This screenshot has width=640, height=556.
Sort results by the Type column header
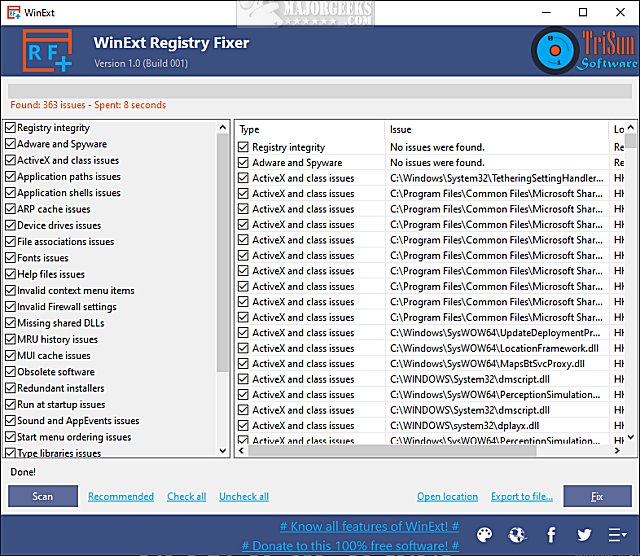pyautogui.click(x=311, y=130)
